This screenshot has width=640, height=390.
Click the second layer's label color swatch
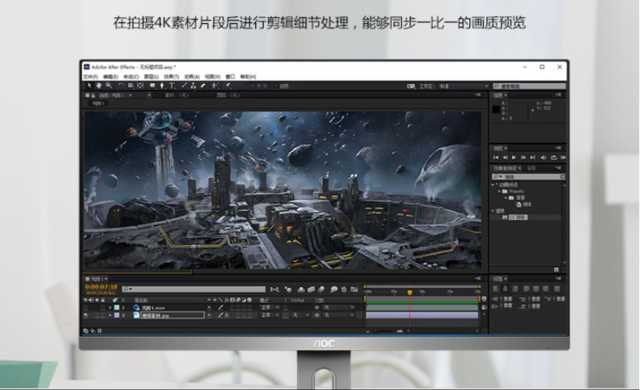tap(117, 315)
